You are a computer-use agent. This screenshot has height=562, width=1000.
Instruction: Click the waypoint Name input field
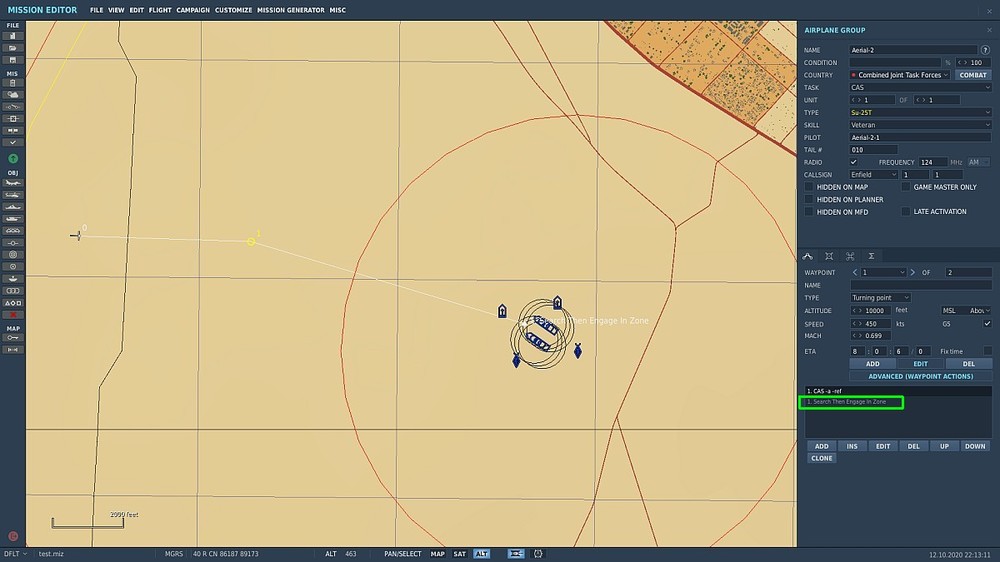pyautogui.click(x=920, y=285)
